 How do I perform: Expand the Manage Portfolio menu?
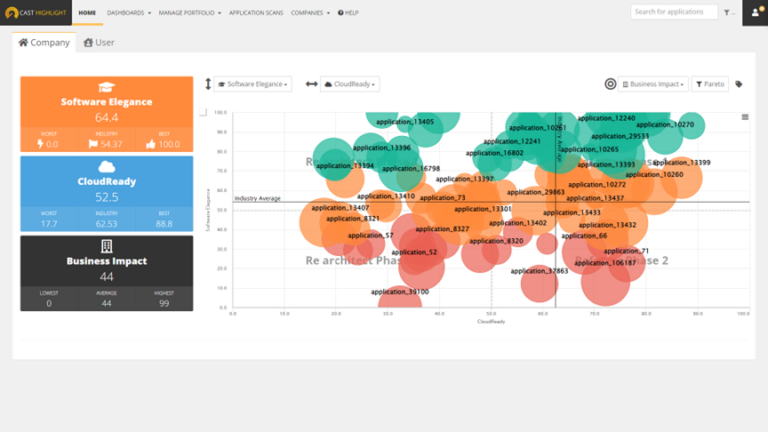click(190, 13)
